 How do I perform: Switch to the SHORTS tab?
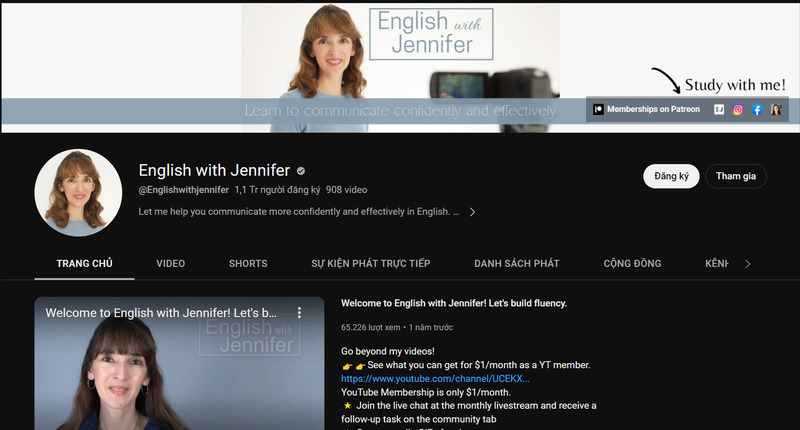click(x=248, y=263)
